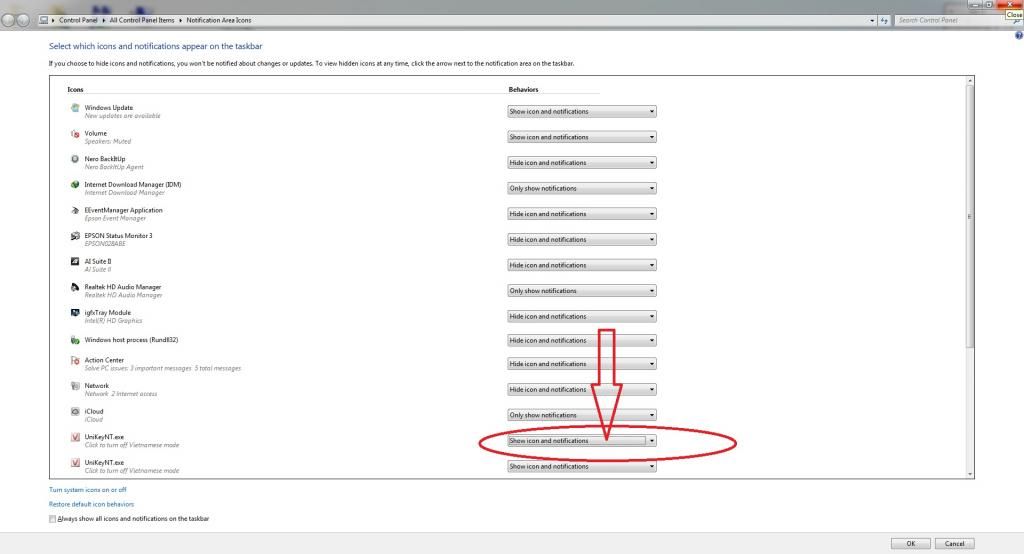
Task: Open the iCloud behavior dropdown
Action: 582,415
